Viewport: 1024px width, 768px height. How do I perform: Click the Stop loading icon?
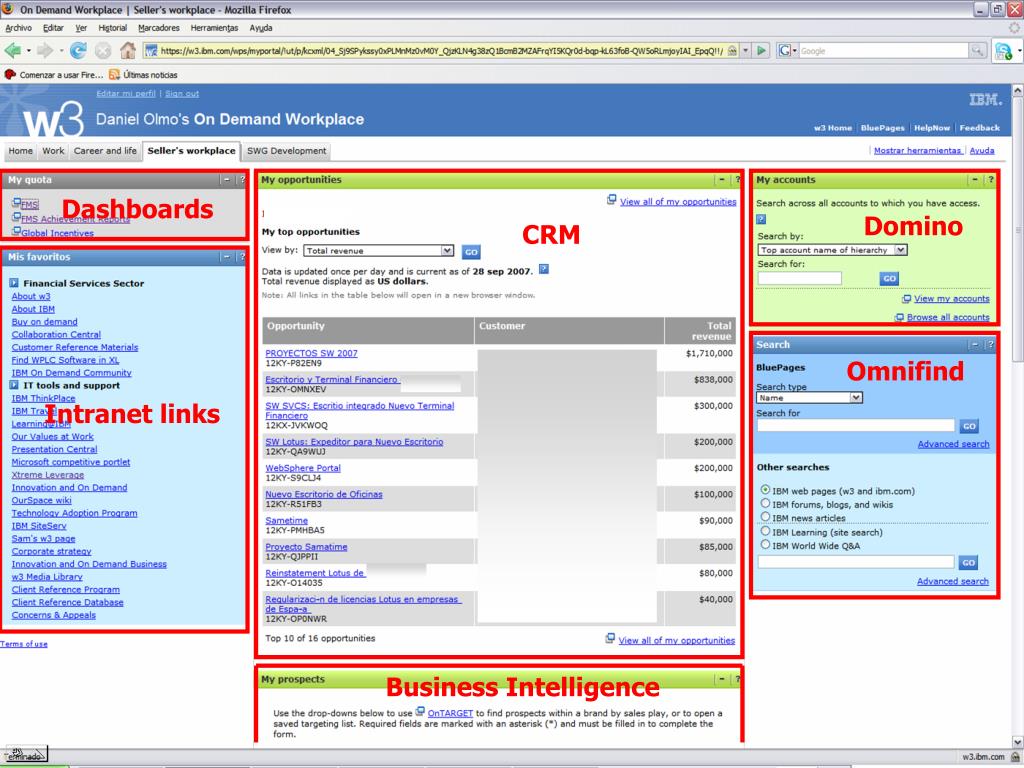click(x=103, y=50)
